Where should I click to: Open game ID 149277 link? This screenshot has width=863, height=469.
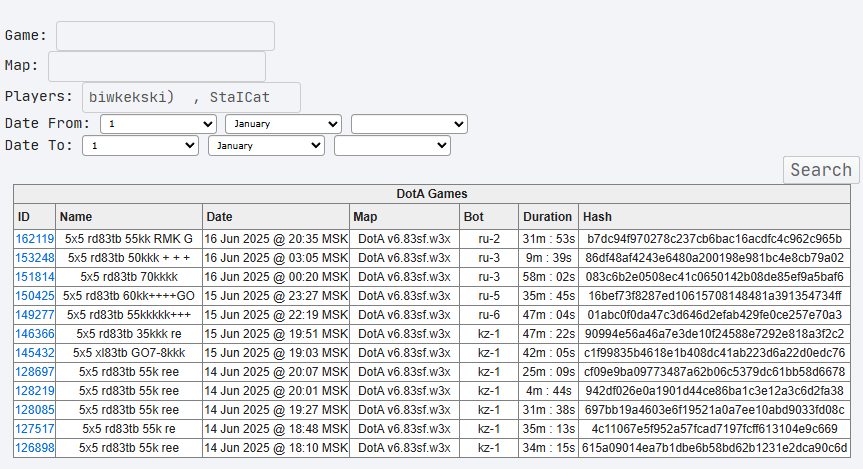point(35,315)
